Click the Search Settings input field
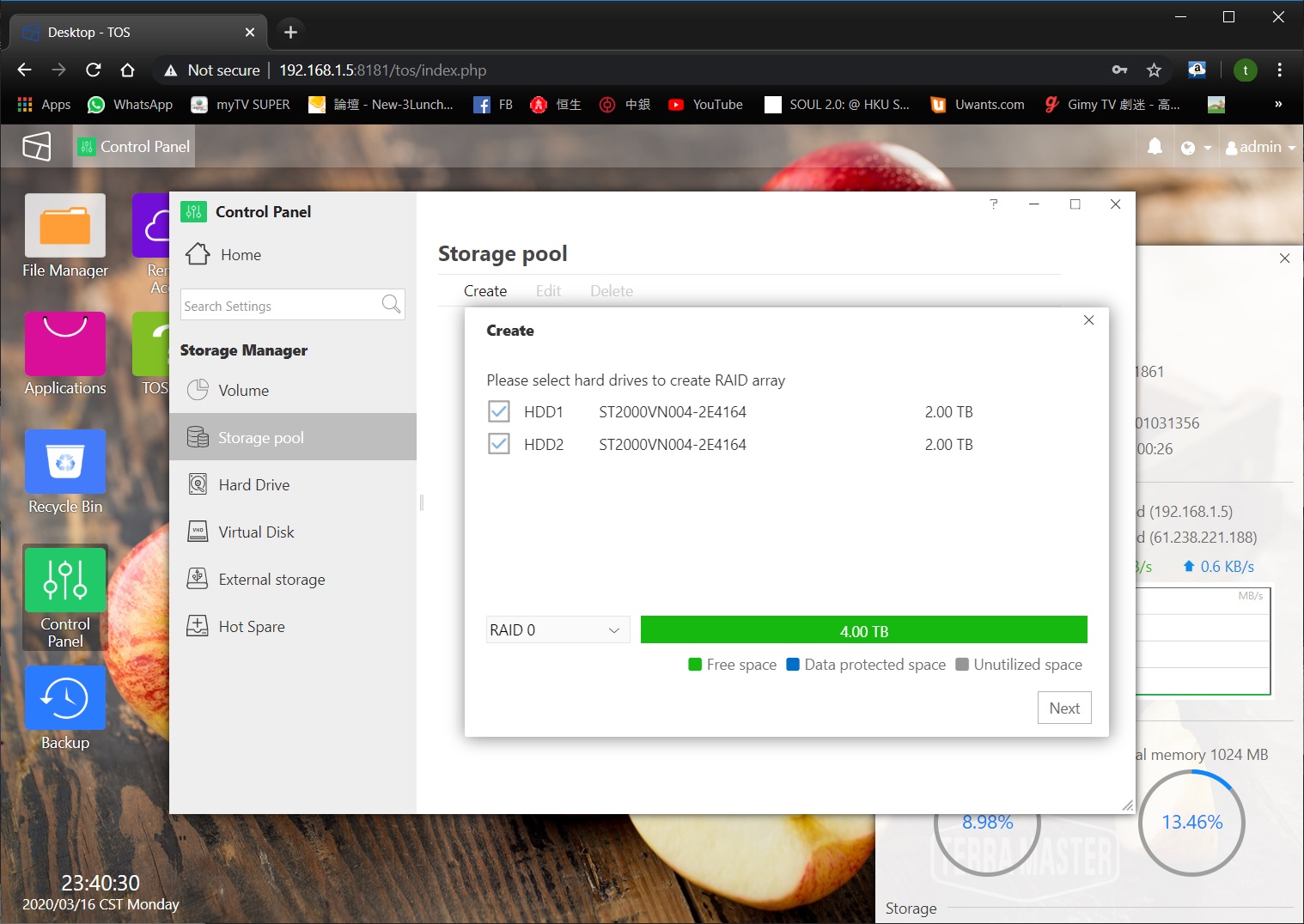This screenshot has width=1304, height=924. coord(280,306)
